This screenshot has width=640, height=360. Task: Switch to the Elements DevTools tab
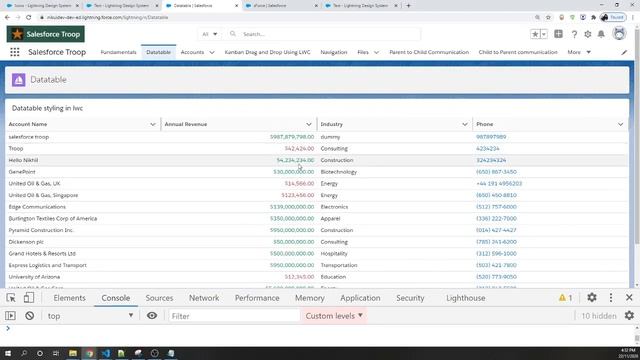69,298
